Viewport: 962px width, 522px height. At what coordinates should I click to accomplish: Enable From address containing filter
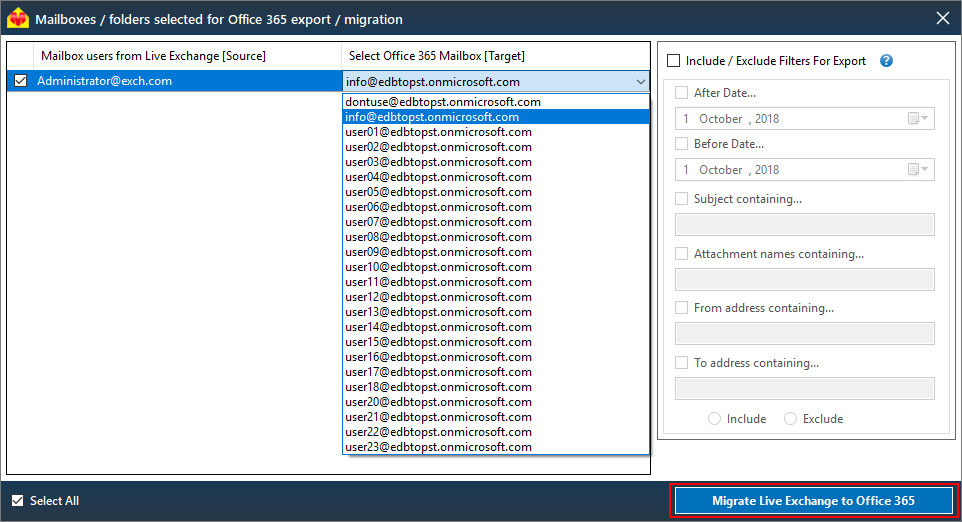click(681, 307)
